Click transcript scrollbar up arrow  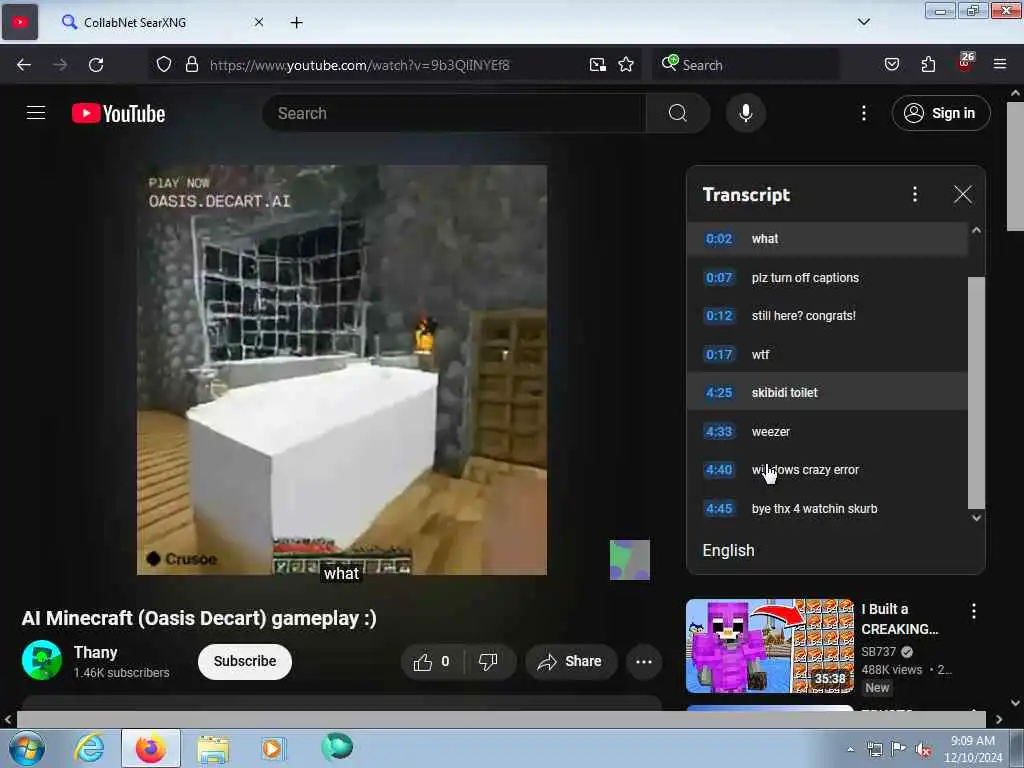(976, 231)
